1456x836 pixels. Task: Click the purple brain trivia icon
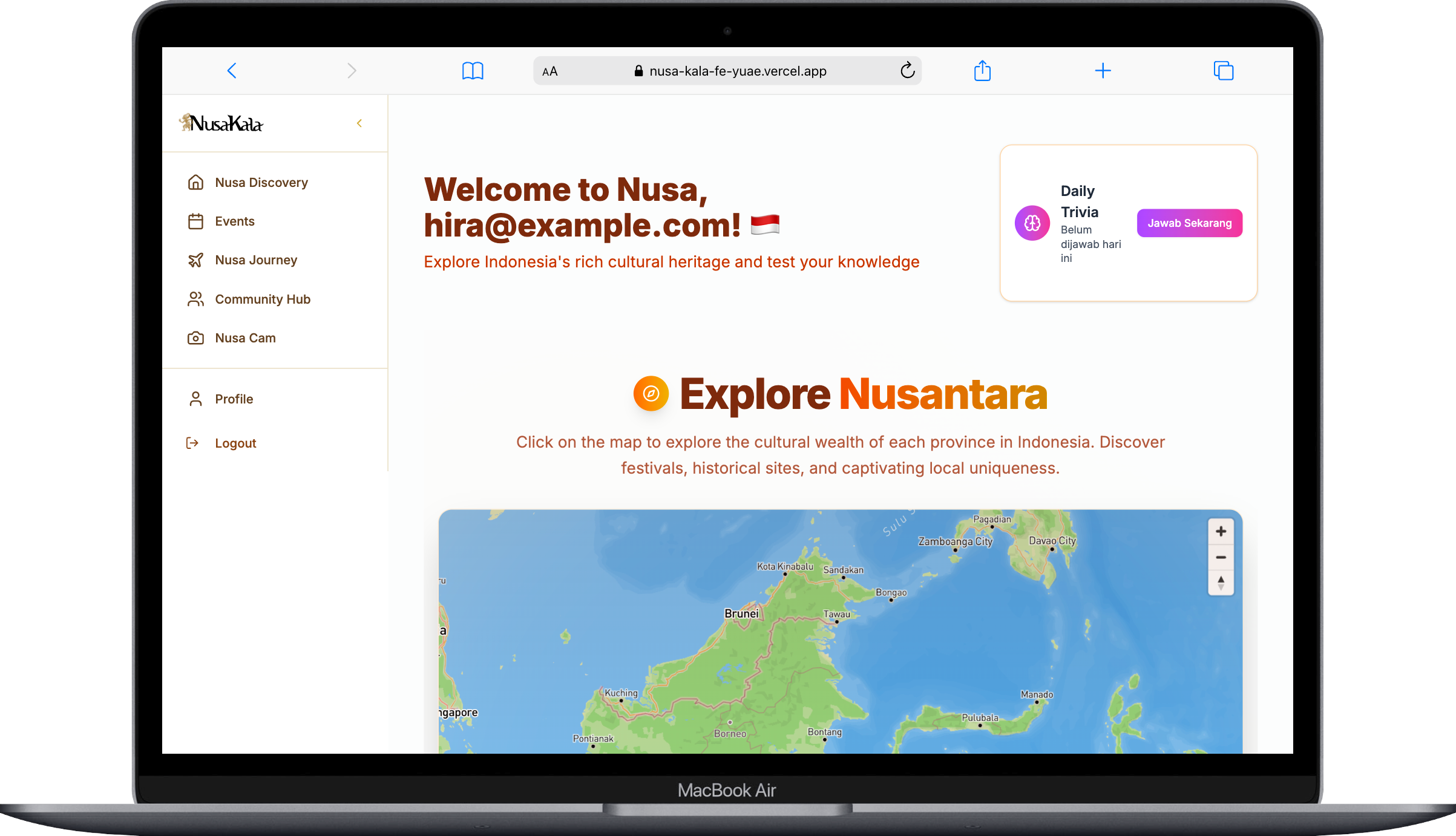(x=1032, y=223)
